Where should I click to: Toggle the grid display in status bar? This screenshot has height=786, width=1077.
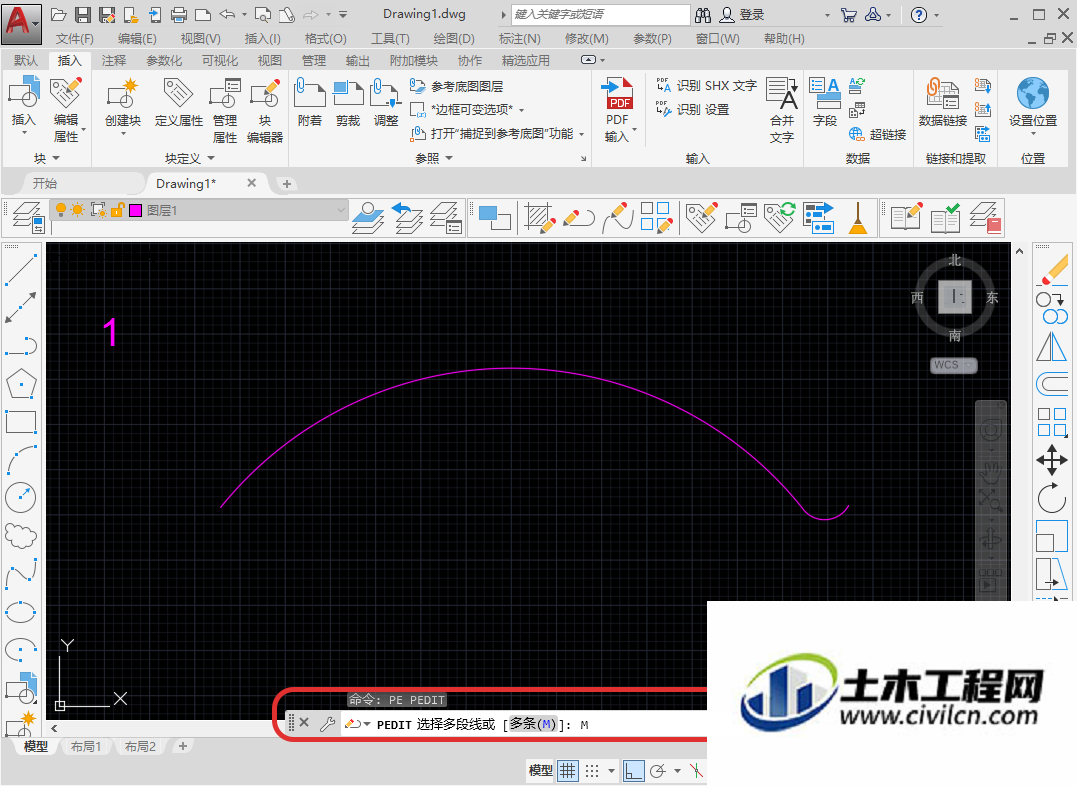click(567, 771)
